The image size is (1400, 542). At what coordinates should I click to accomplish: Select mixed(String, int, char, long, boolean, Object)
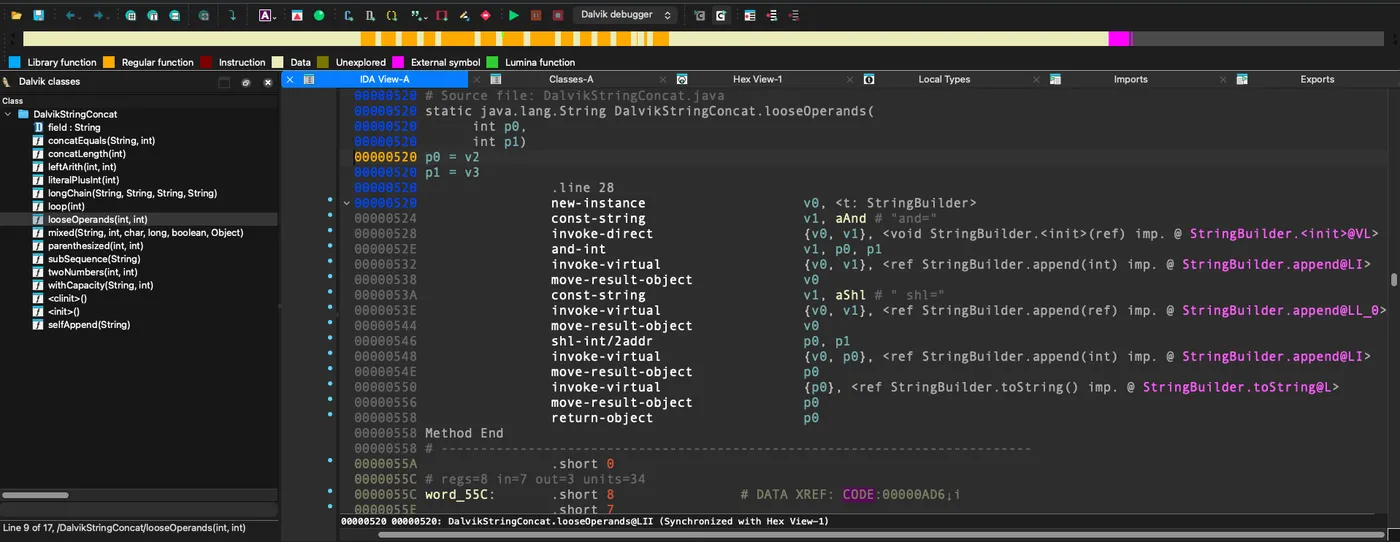[146, 232]
